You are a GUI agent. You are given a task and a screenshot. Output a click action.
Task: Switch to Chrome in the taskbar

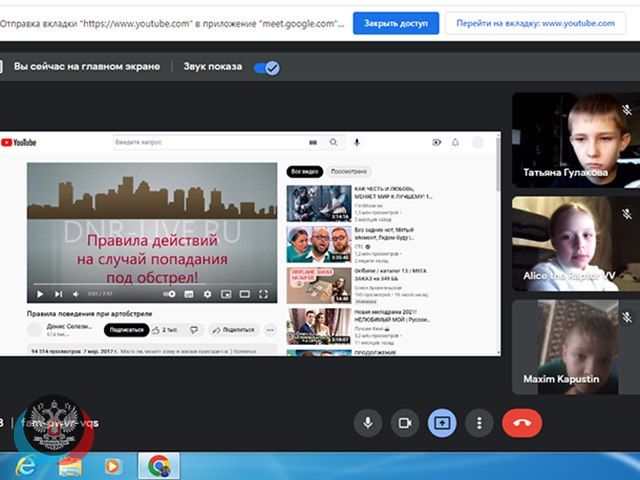tap(159, 466)
